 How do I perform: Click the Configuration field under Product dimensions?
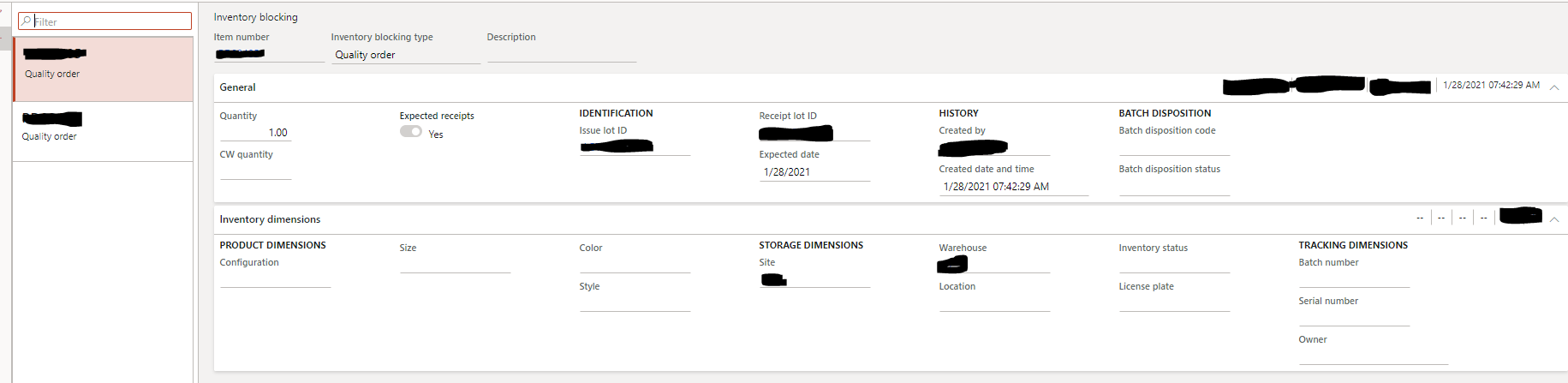275,279
